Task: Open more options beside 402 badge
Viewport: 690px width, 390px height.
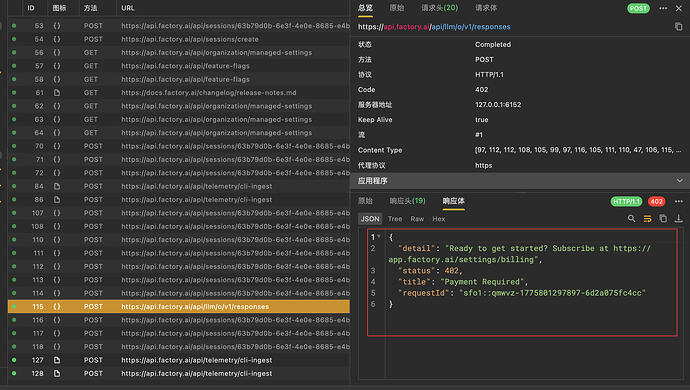Action: (679, 201)
